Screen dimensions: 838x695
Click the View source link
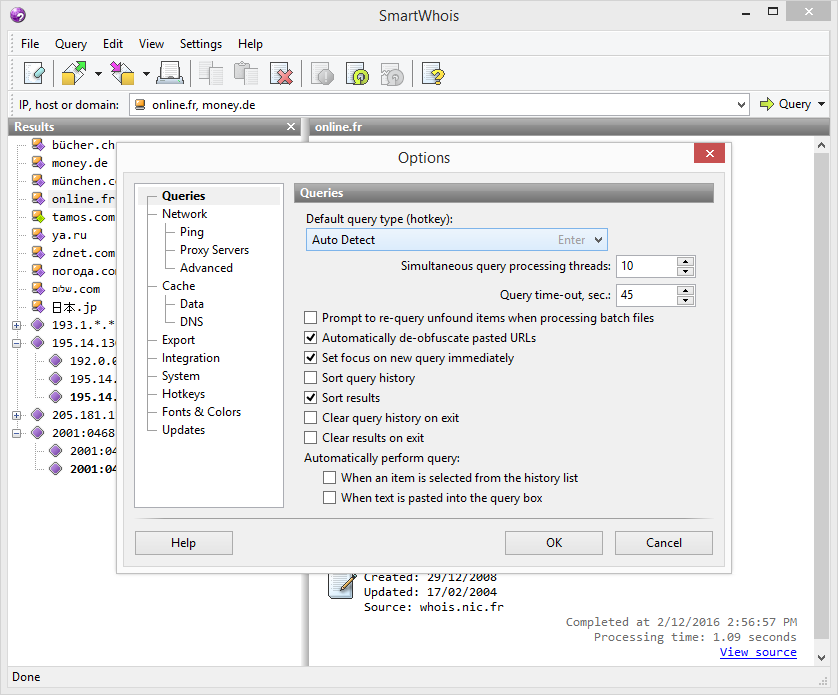pyautogui.click(x=758, y=652)
